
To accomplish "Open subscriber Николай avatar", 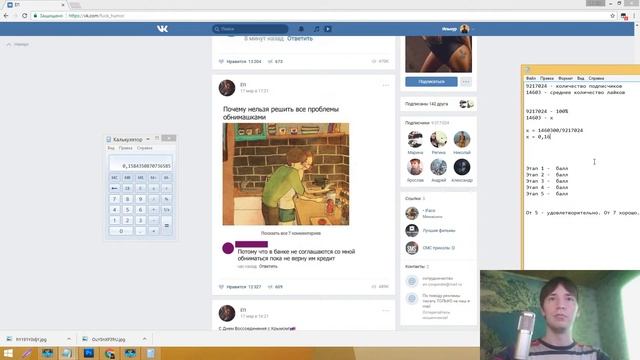I will pos(462,140).
